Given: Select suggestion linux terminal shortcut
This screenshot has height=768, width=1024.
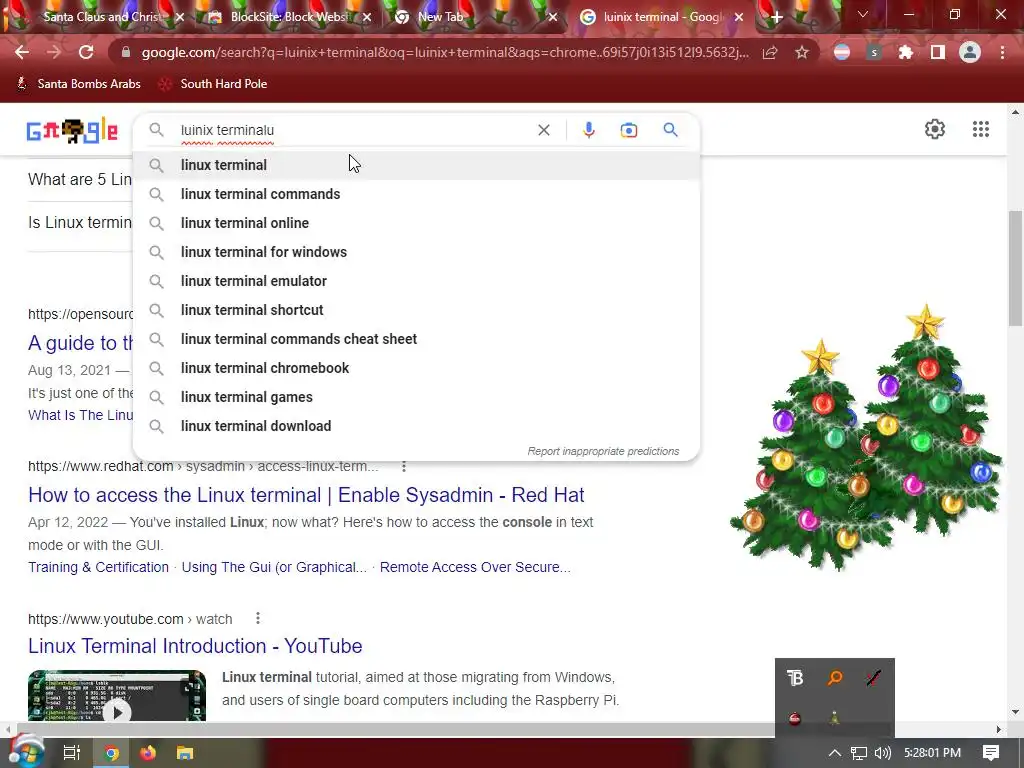Looking at the screenshot, I should 416,310.
